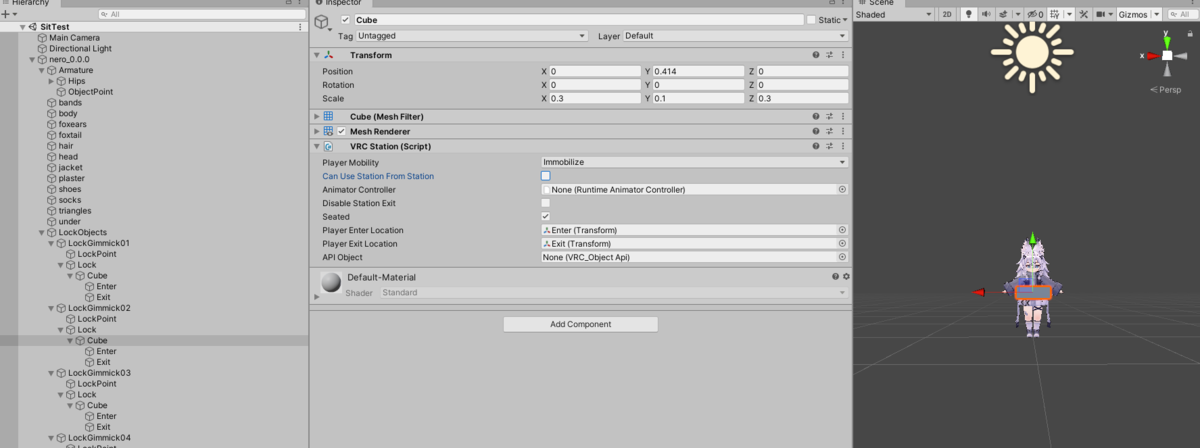This screenshot has width=1200, height=448.
Task: Open Static flags dropdown arrow
Action: pos(844,20)
